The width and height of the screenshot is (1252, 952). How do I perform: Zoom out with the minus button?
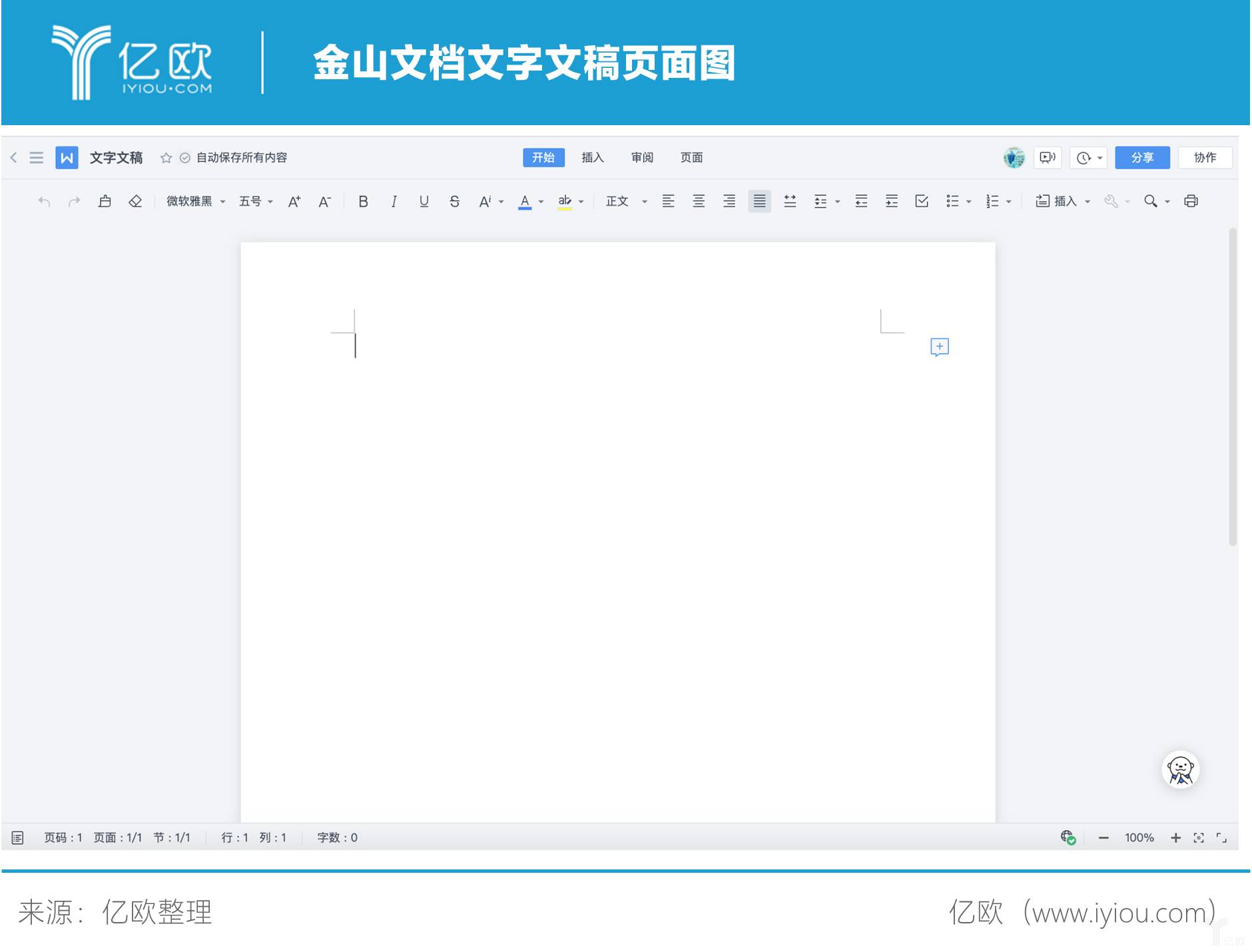click(1103, 838)
